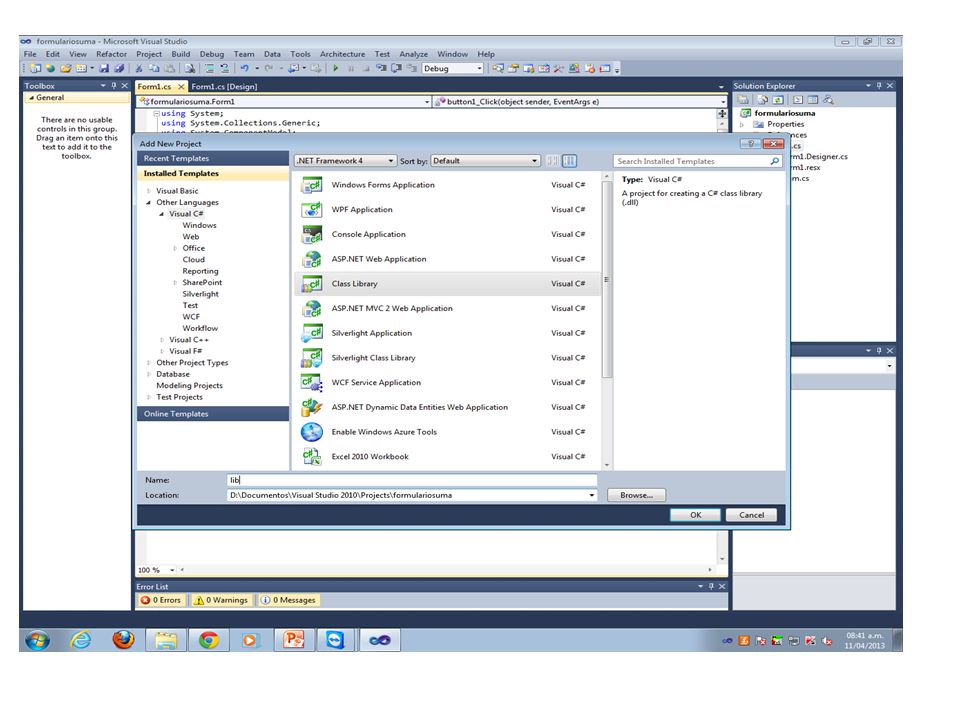Screen dimensions: 960x720
Task: Click the help question mark button in dialog
Action: pyautogui.click(x=749, y=143)
